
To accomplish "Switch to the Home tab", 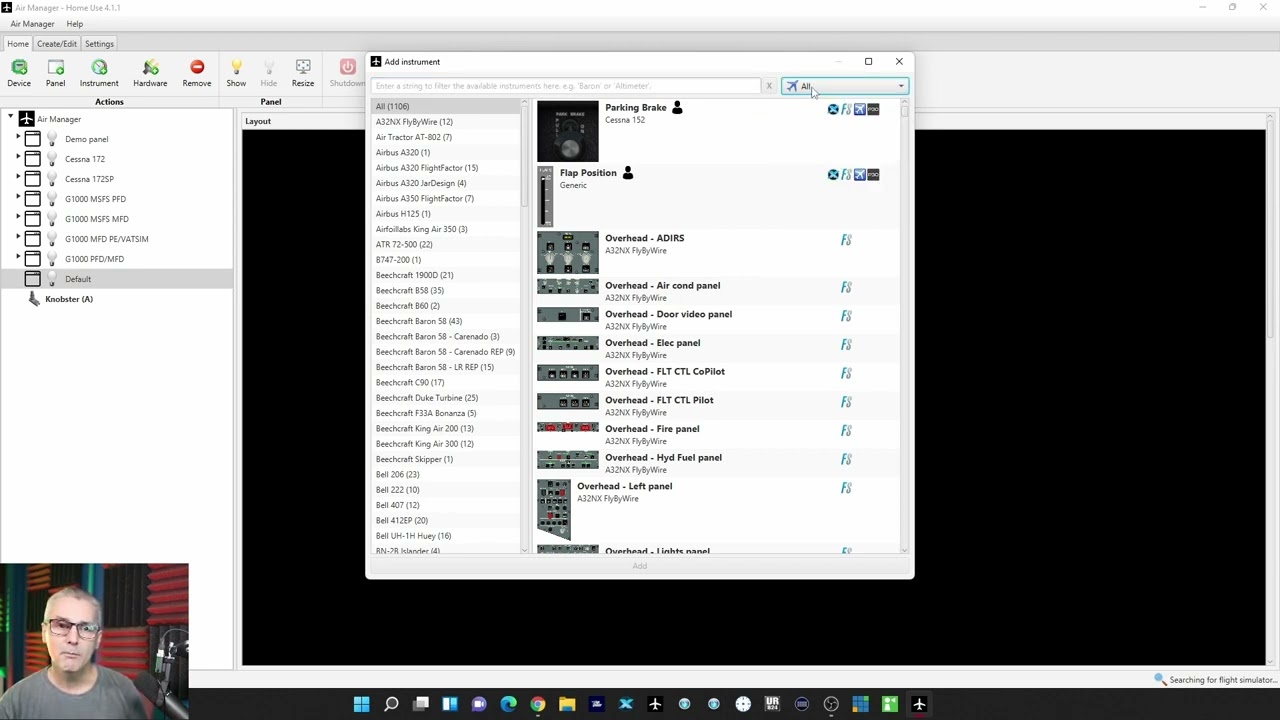I will click(x=18, y=44).
